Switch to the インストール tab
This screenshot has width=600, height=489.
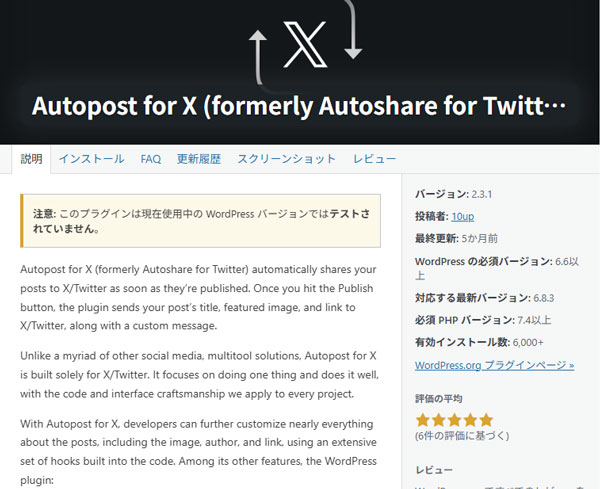point(91,159)
